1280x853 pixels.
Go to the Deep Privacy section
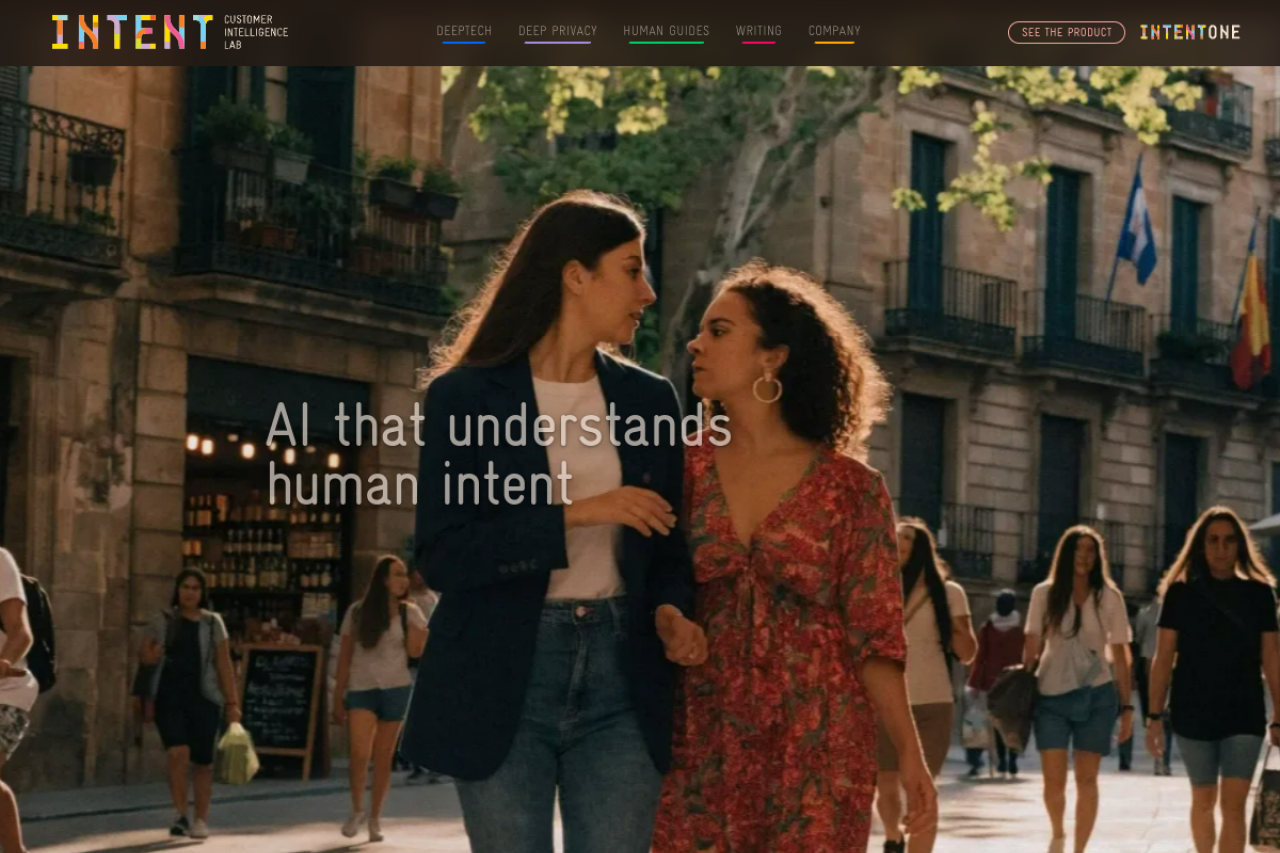click(558, 31)
